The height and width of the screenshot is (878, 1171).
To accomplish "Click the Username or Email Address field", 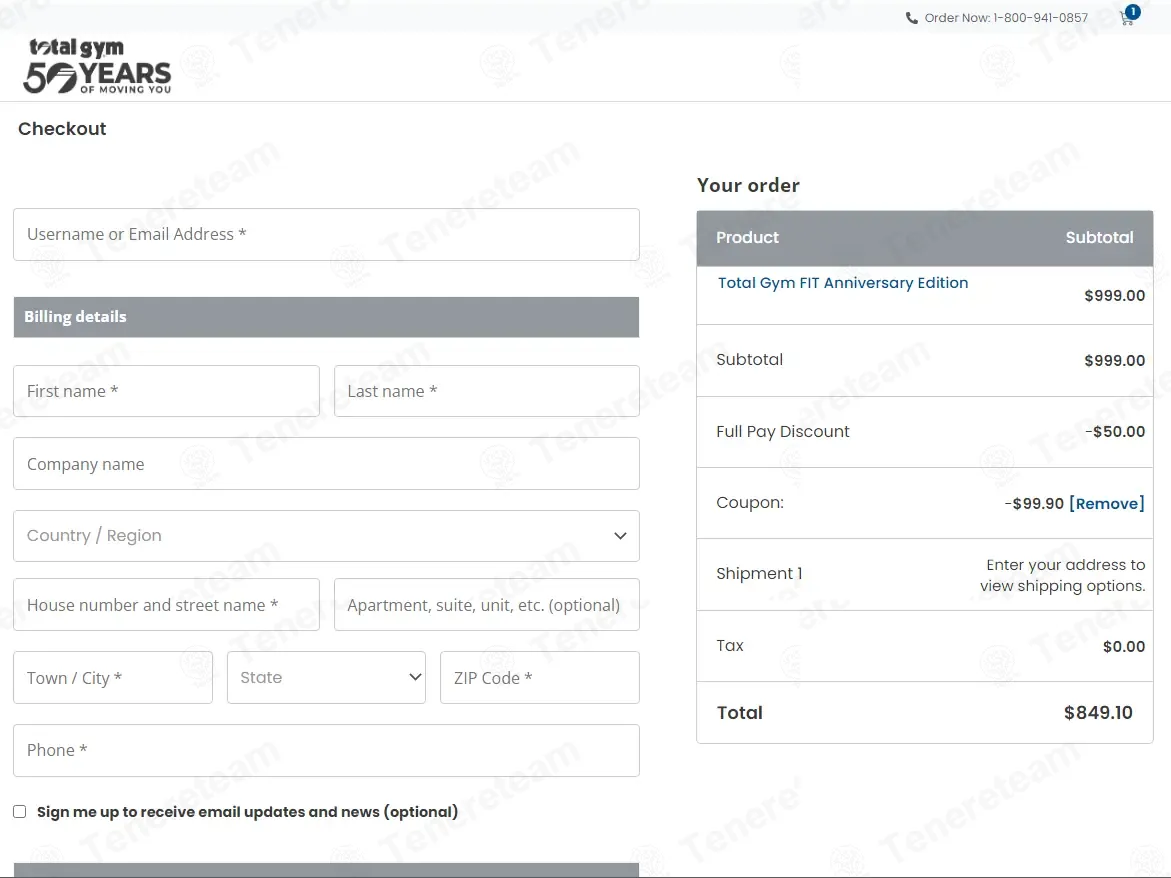I will point(326,234).
